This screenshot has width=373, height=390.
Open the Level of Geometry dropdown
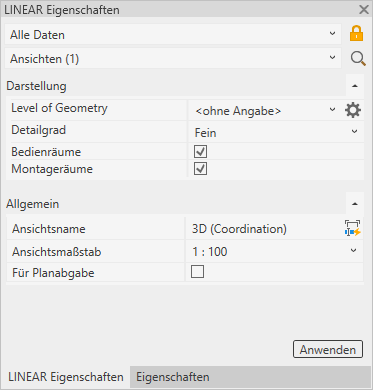pos(265,110)
